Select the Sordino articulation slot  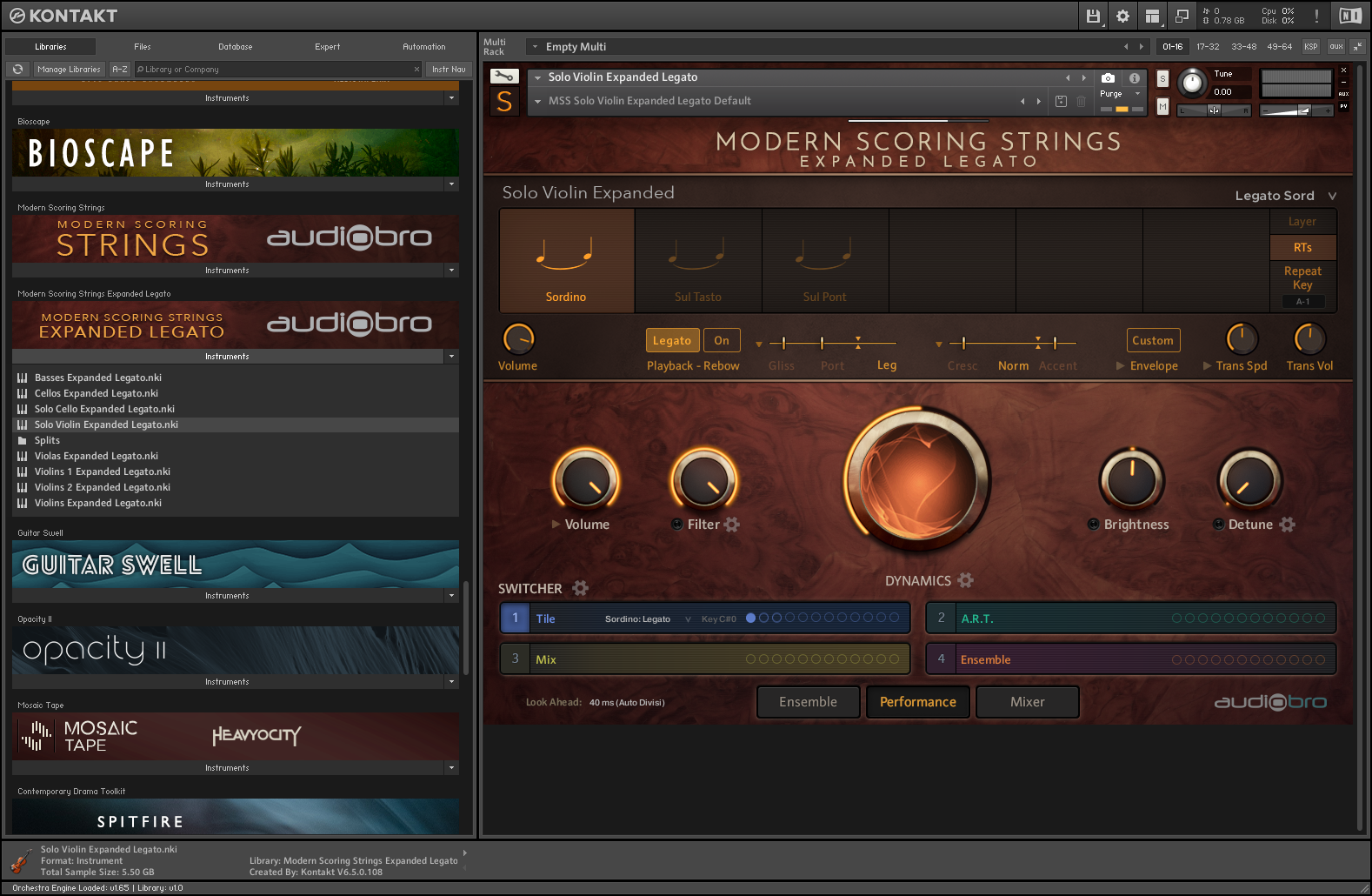[x=567, y=261]
